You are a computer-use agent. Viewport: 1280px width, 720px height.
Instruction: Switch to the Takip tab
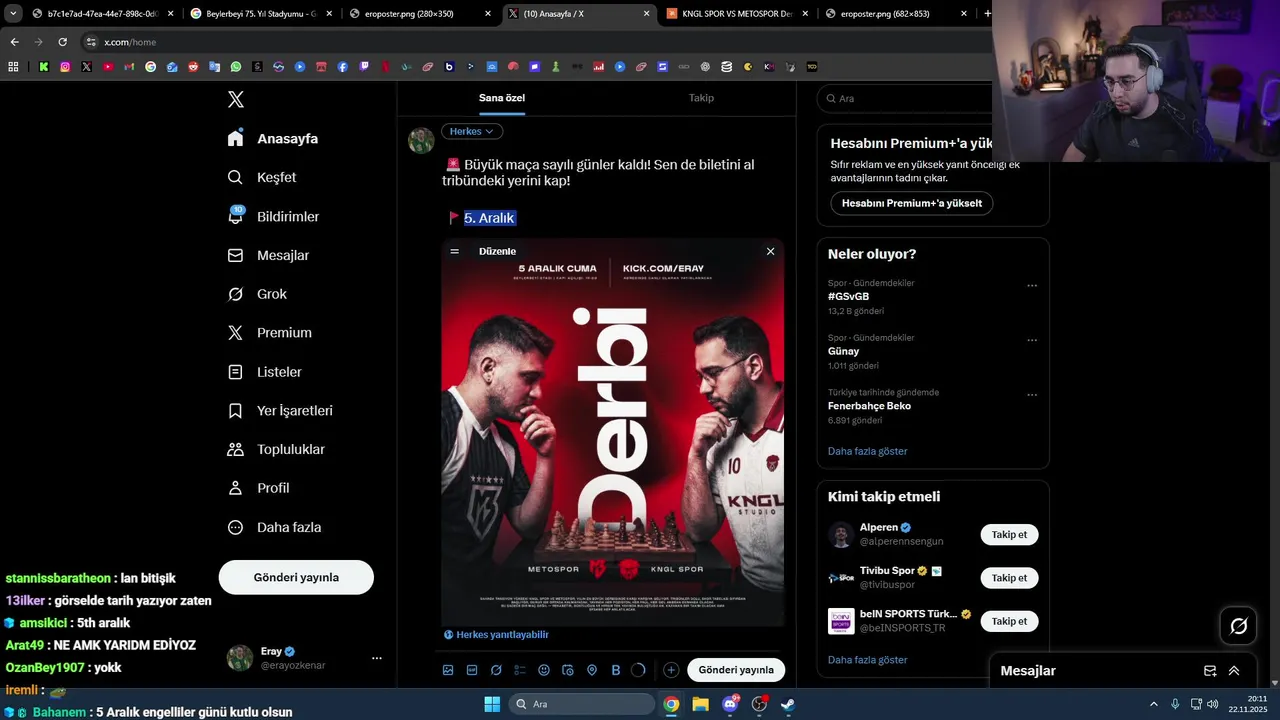(701, 98)
